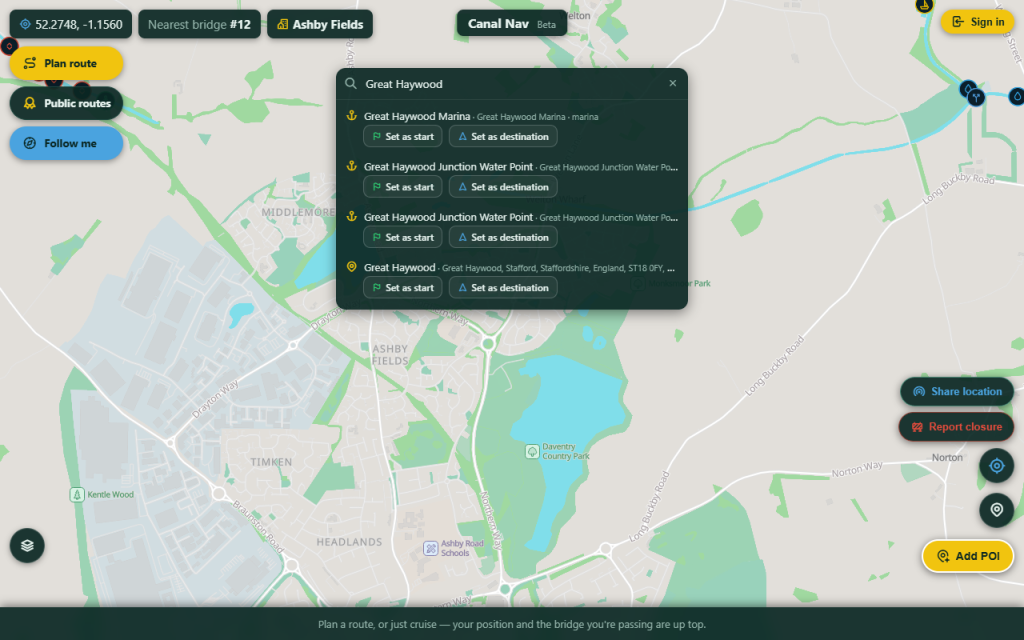Click the red-ringed marker at the left edge

click(x=8, y=46)
